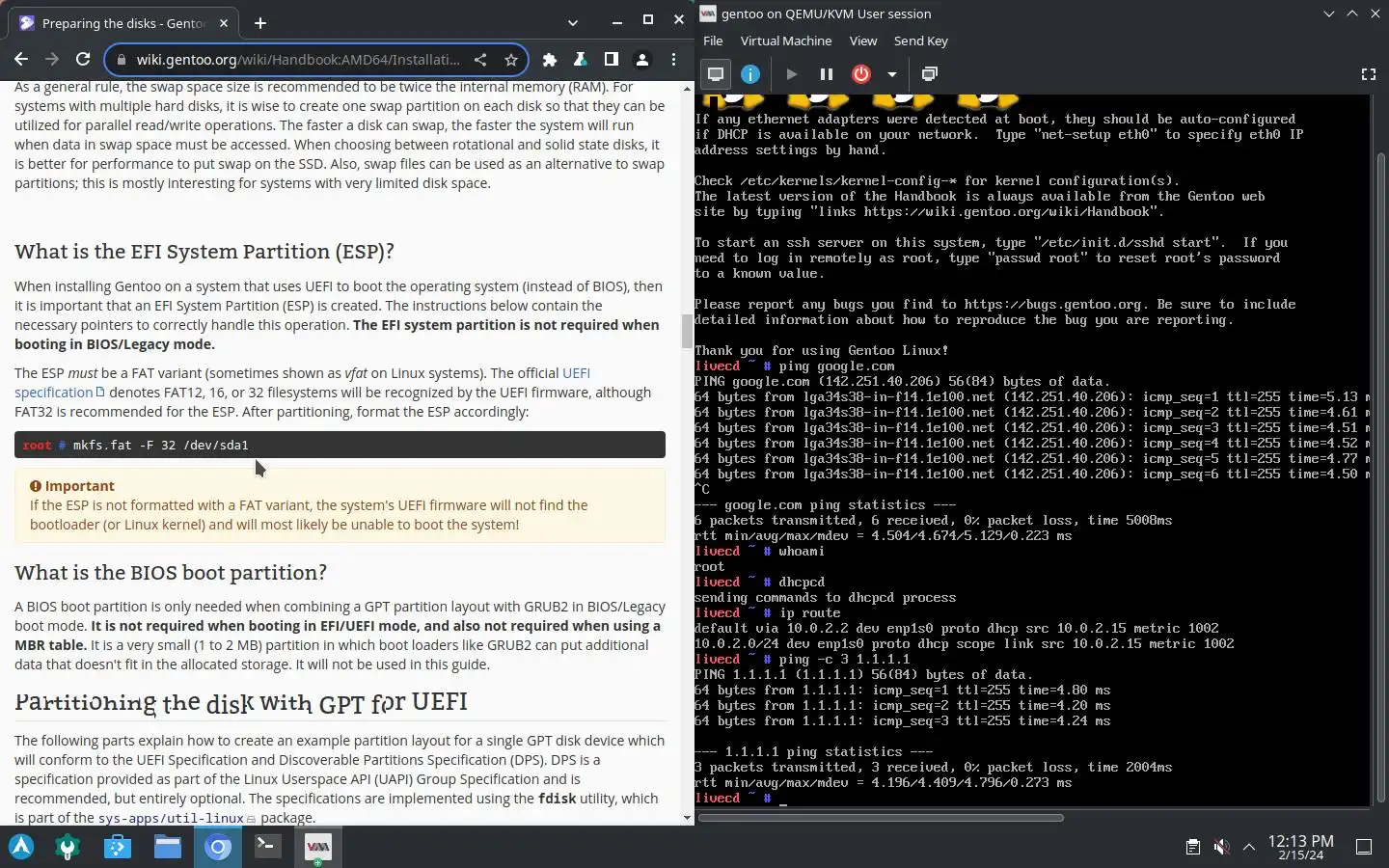Go forward in Chrome browser
Screen dimensions: 1389x868
point(52,60)
